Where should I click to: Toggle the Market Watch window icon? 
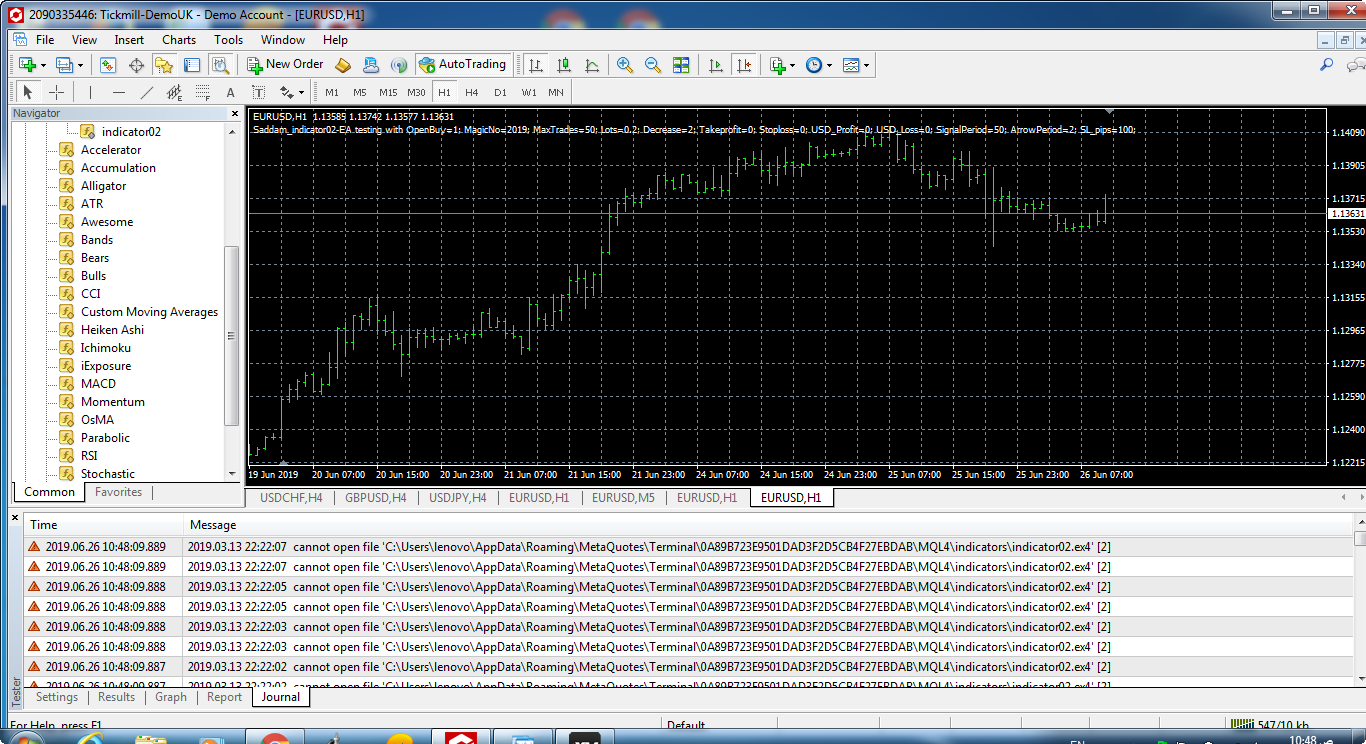108,65
